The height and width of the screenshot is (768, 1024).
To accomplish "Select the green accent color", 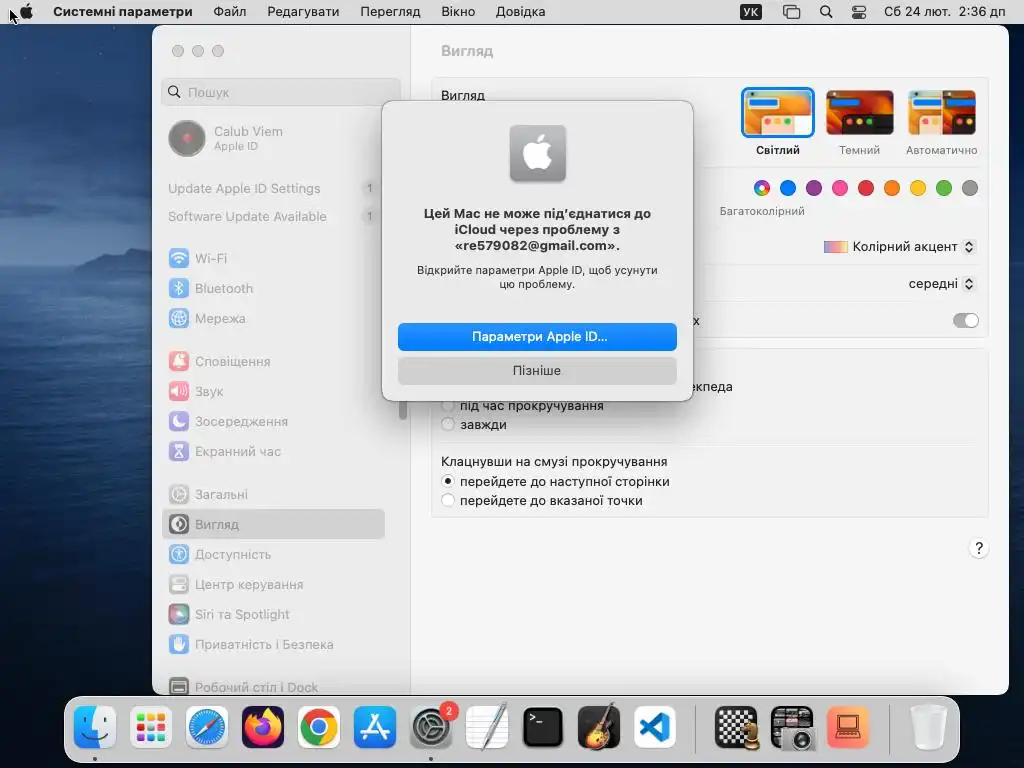I will (944, 188).
